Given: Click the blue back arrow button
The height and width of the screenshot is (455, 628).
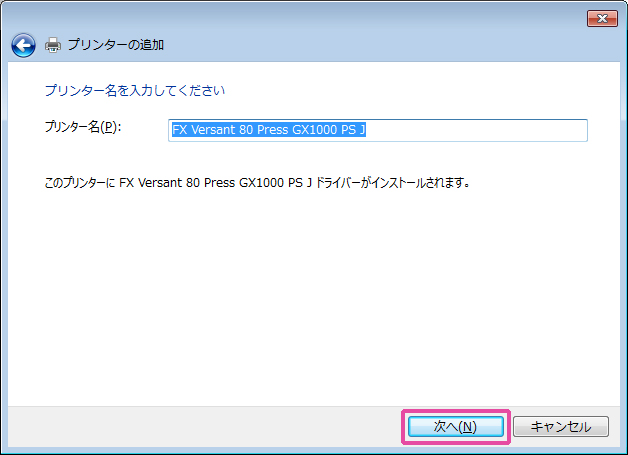Looking at the screenshot, I should pos(23,45).
